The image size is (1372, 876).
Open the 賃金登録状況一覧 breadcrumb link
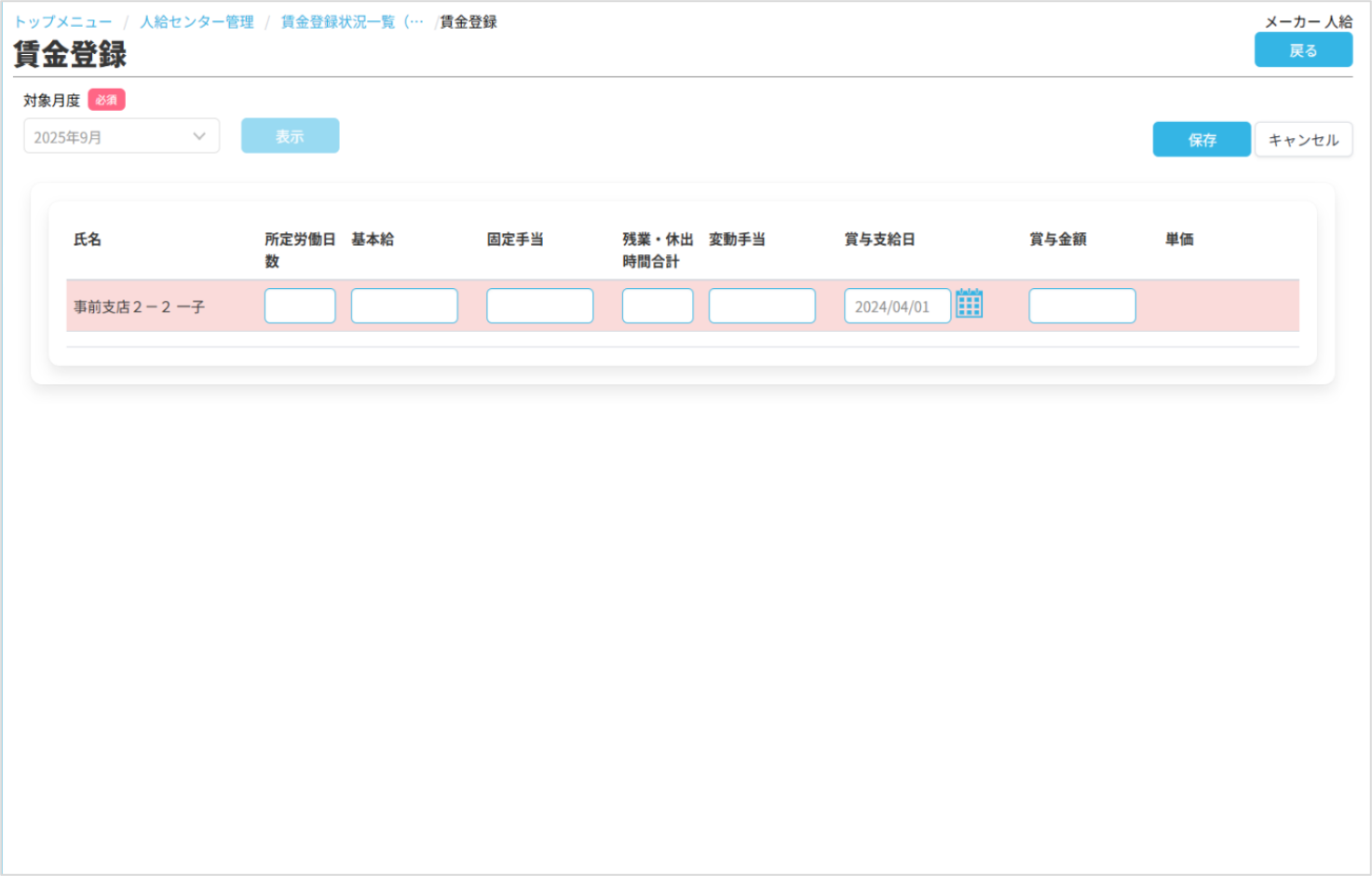coord(352,21)
